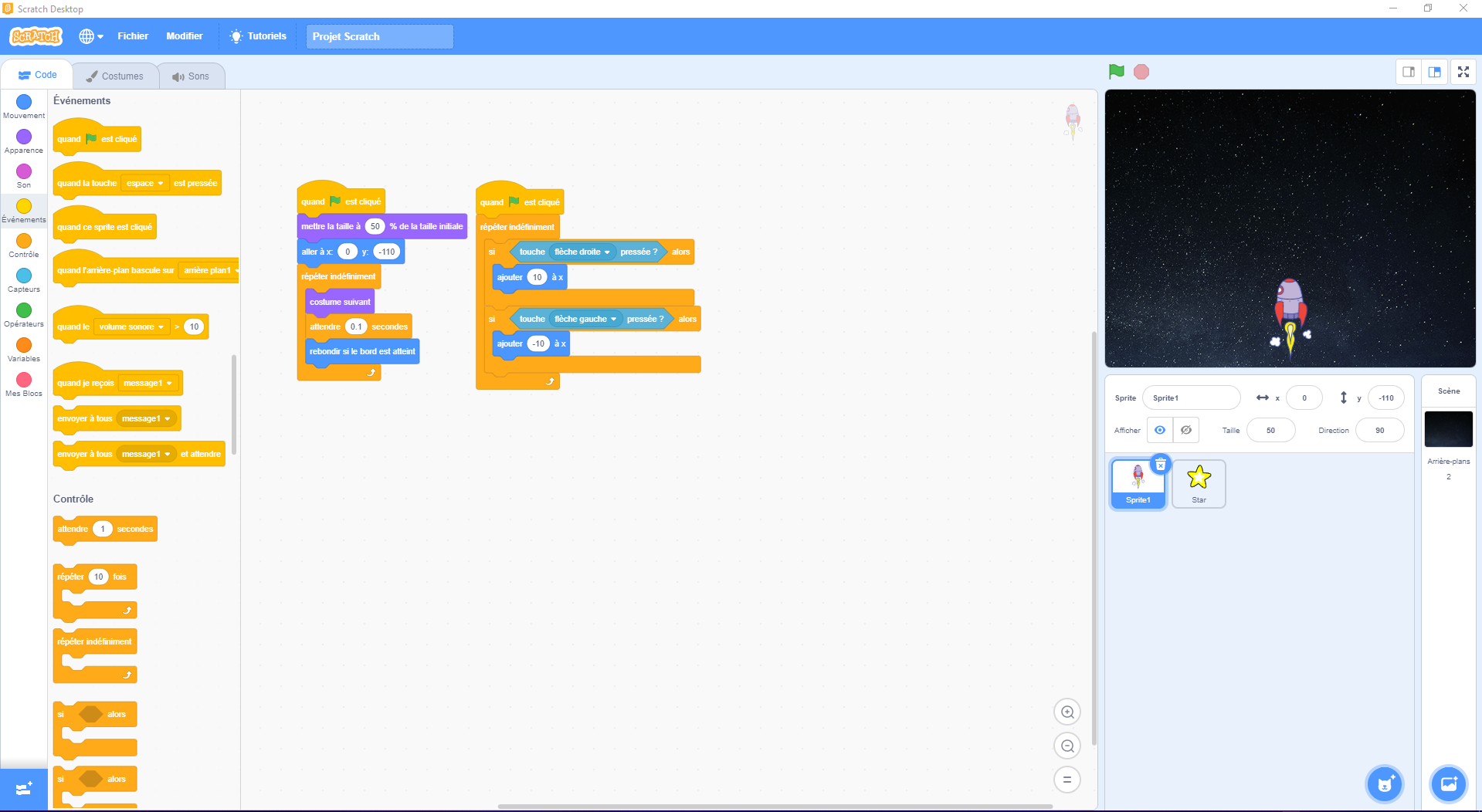The width and height of the screenshot is (1482, 812).
Task: Open the 'flèche droite' key dropdown
Action: (x=582, y=252)
